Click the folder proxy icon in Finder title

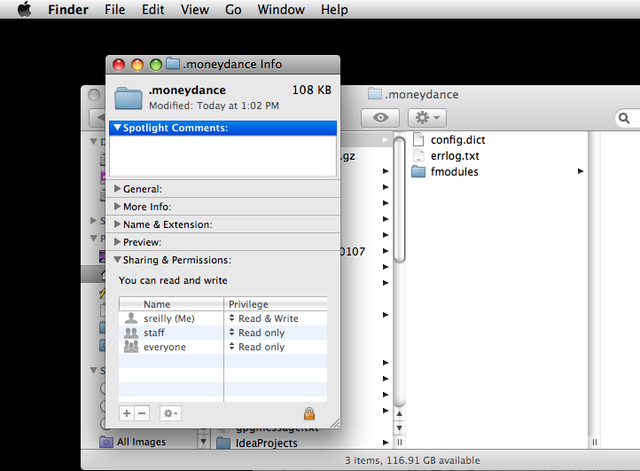(x=374, y=94)
